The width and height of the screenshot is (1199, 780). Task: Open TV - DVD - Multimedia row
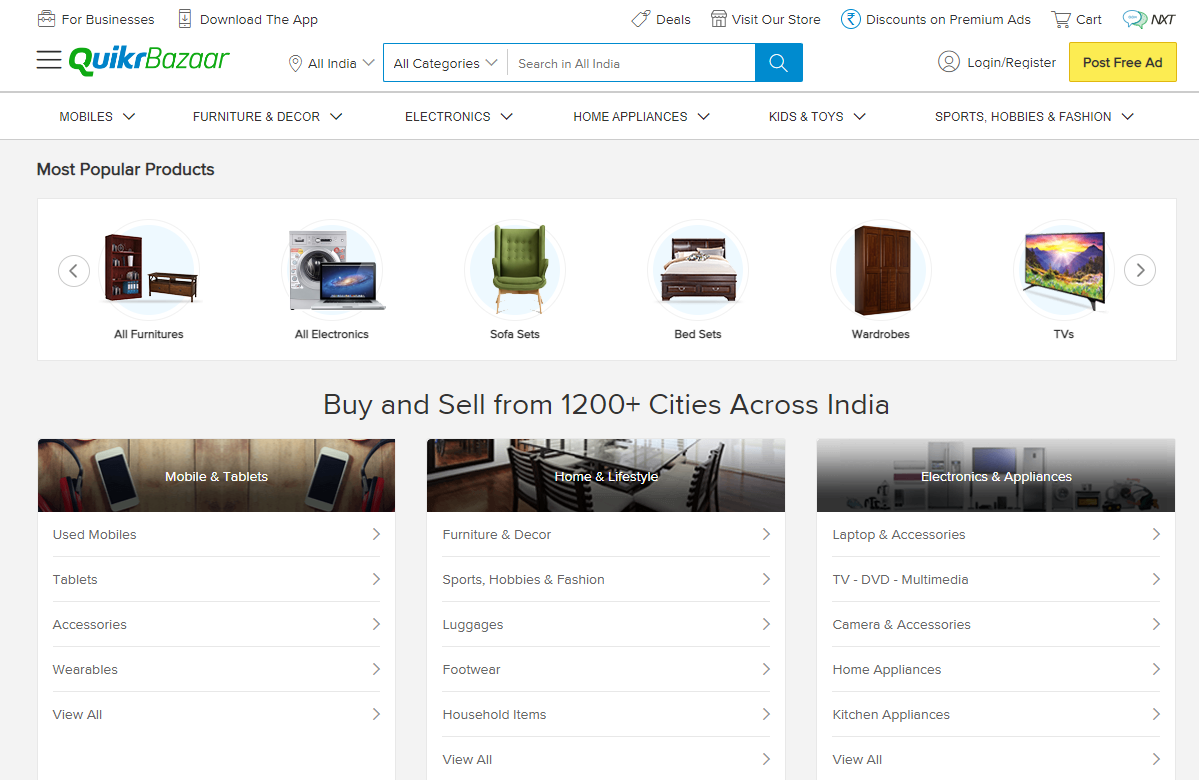pos(996,580)
